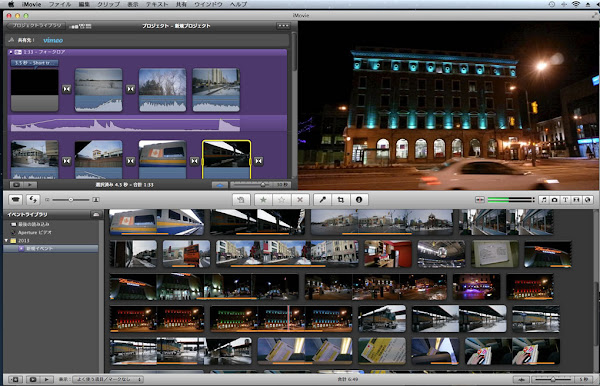The height and width of the screenshot is (386, 600).
Task: Click the green audio level meter
Action: point(510,200)
